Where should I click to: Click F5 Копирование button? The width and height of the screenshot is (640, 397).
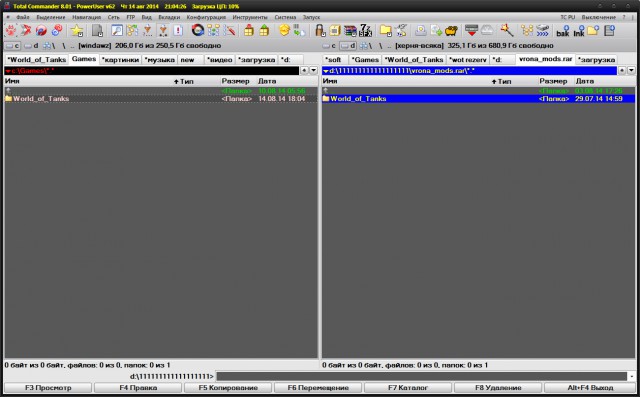[x=228, y=388]
